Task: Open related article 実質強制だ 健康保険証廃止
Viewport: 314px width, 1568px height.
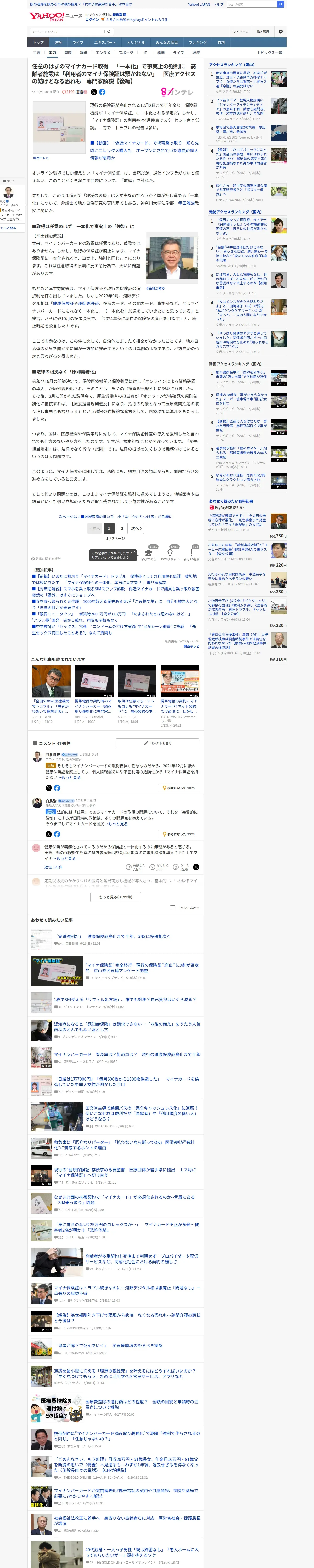Action: click(x=113, y=936)
